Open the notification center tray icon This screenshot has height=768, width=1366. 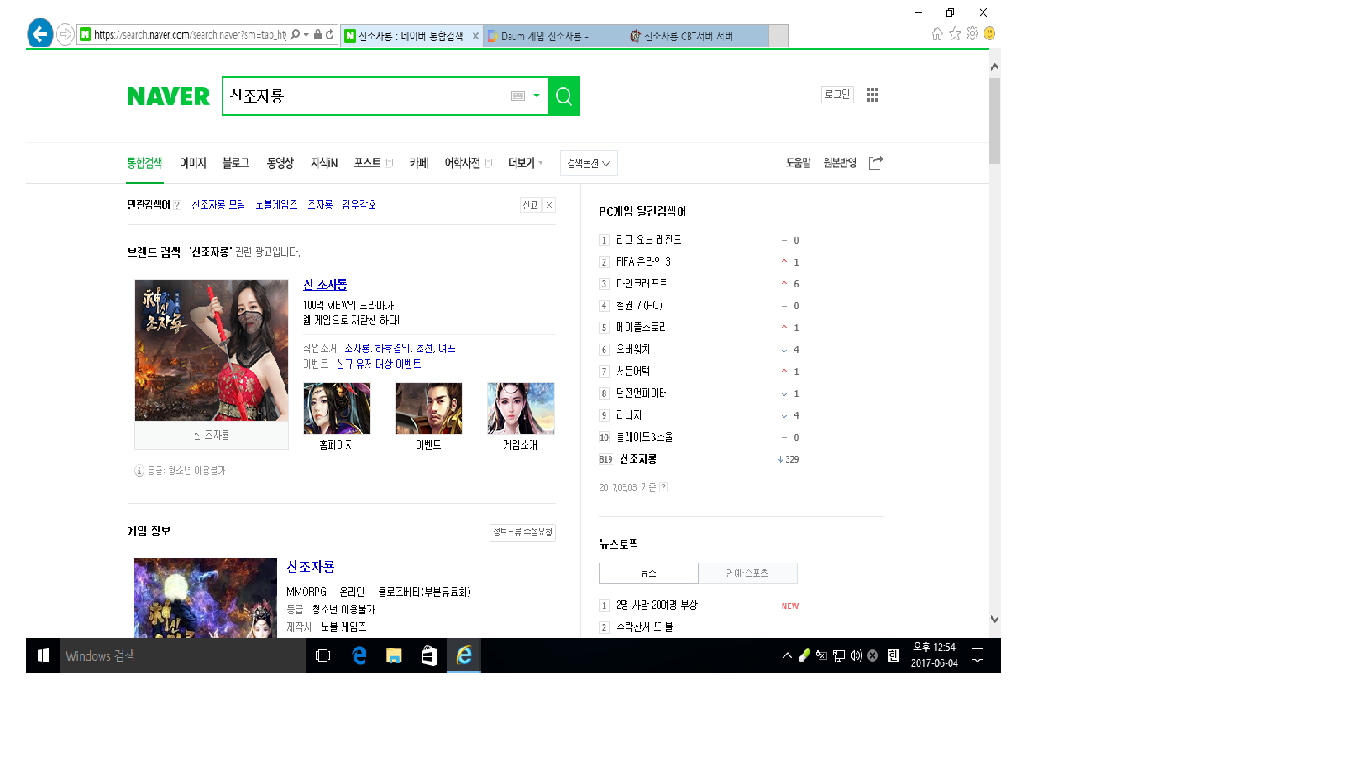tap(977, 656)
